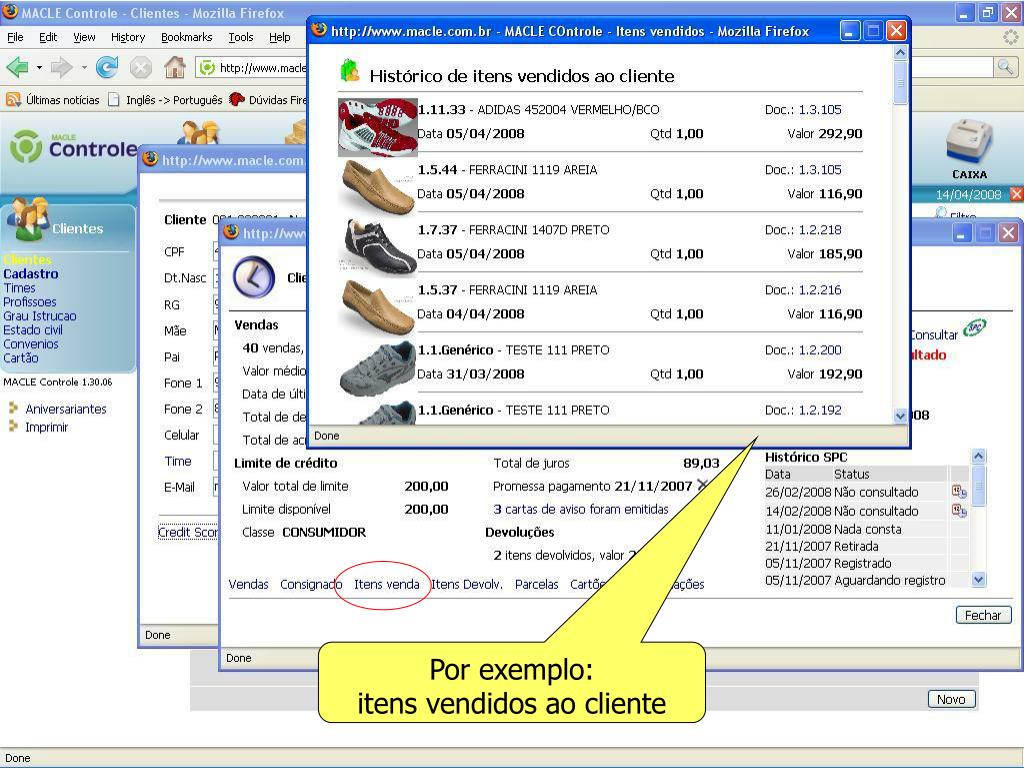Open the shoe thumbnail for item 1.5.44
Viewport: 1024px width, 768px height.
(377, 187)
